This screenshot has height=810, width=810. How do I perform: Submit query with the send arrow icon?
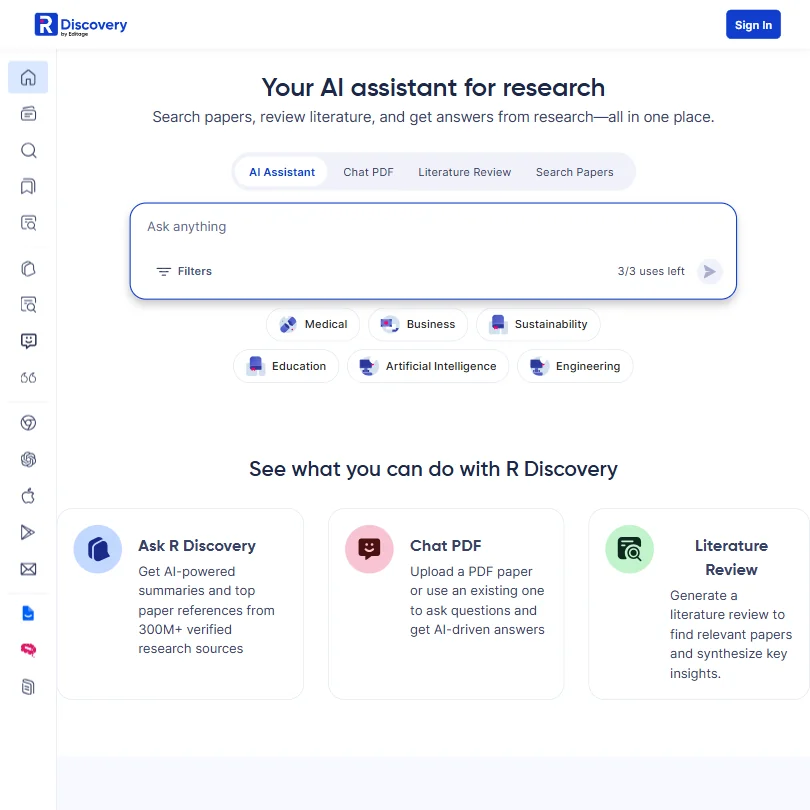709,271
